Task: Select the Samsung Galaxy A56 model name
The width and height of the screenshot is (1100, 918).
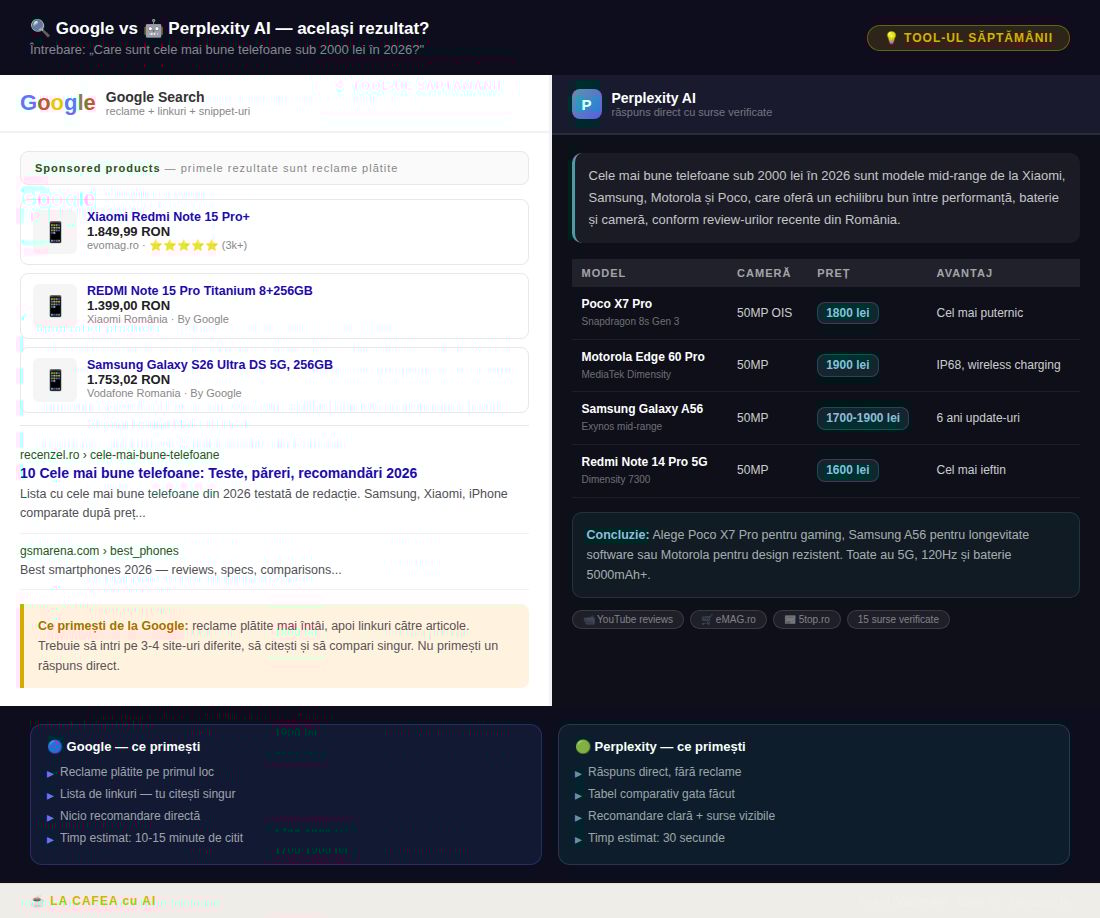Action: click(x=642, y=409)
